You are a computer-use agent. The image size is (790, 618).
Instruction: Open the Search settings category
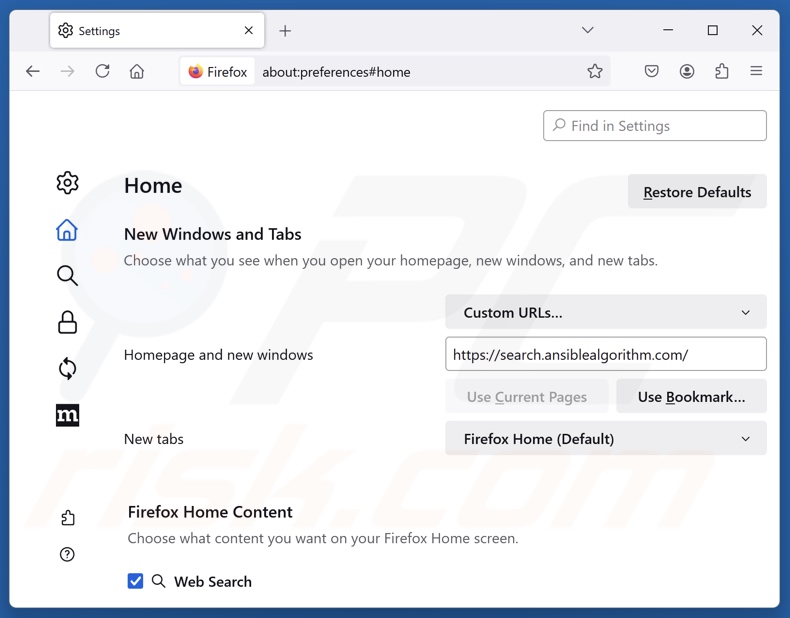tap(67, 276)
